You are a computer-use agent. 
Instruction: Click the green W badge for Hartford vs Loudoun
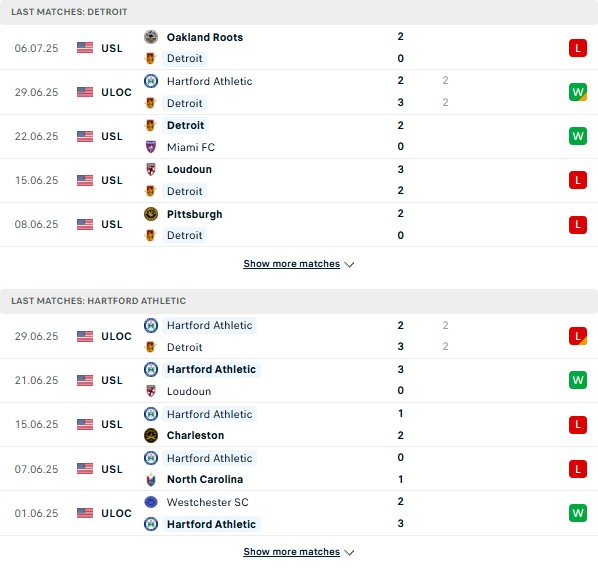pos(577,380)
